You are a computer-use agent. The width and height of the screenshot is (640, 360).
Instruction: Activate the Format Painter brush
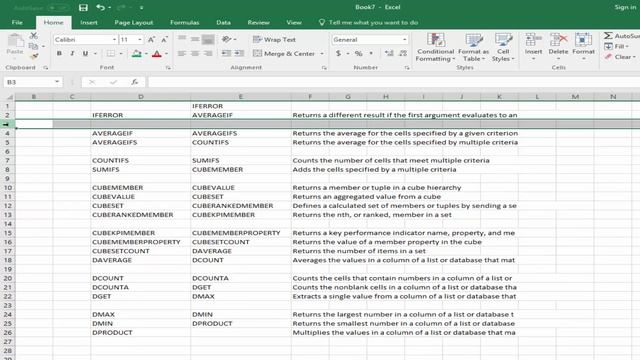(x=34, y=56)
